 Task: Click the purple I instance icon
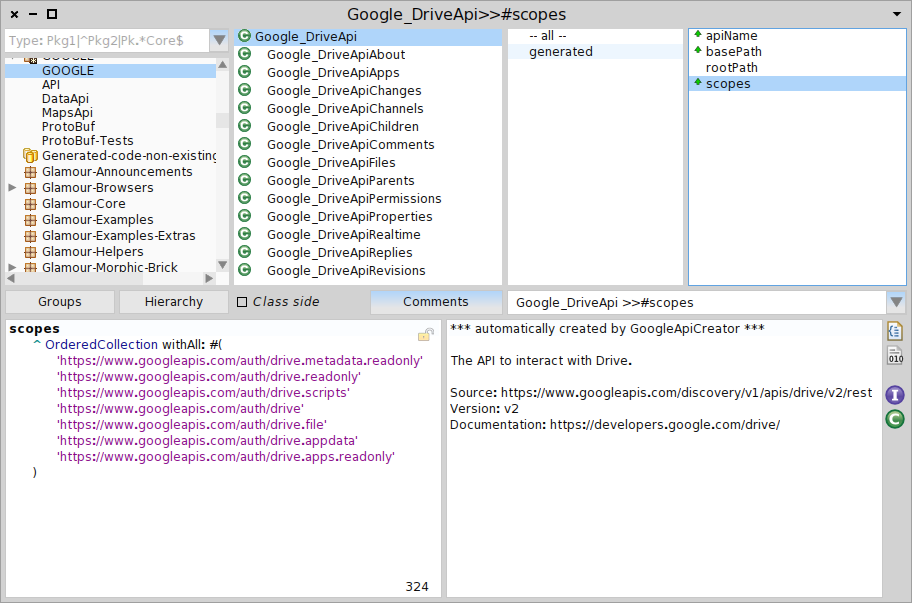(895, 395)
